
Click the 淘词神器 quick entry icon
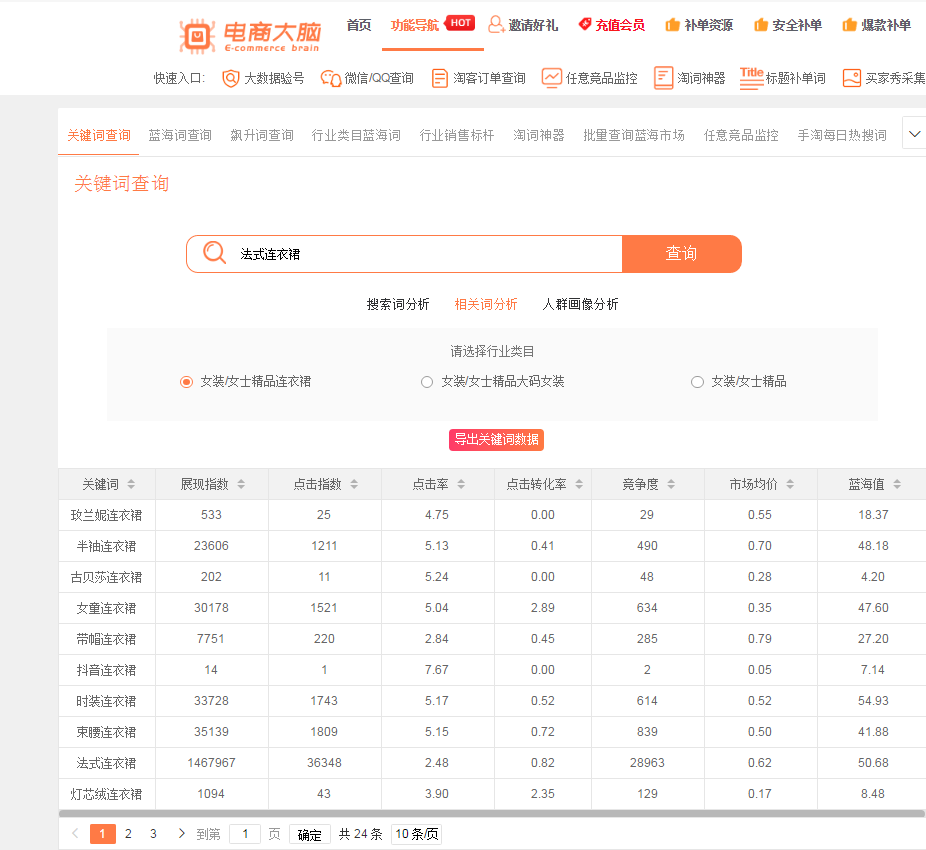point(663,77)
